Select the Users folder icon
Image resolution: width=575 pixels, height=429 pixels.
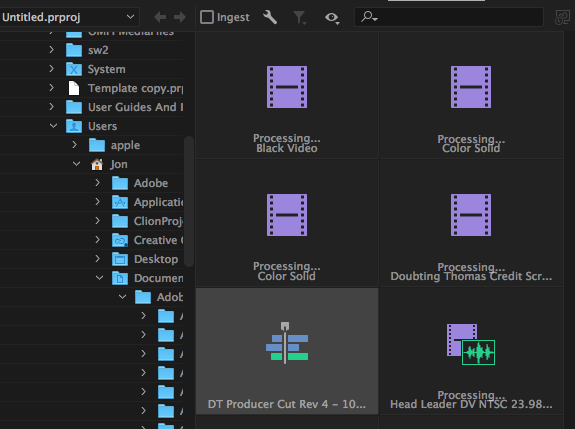74,126
